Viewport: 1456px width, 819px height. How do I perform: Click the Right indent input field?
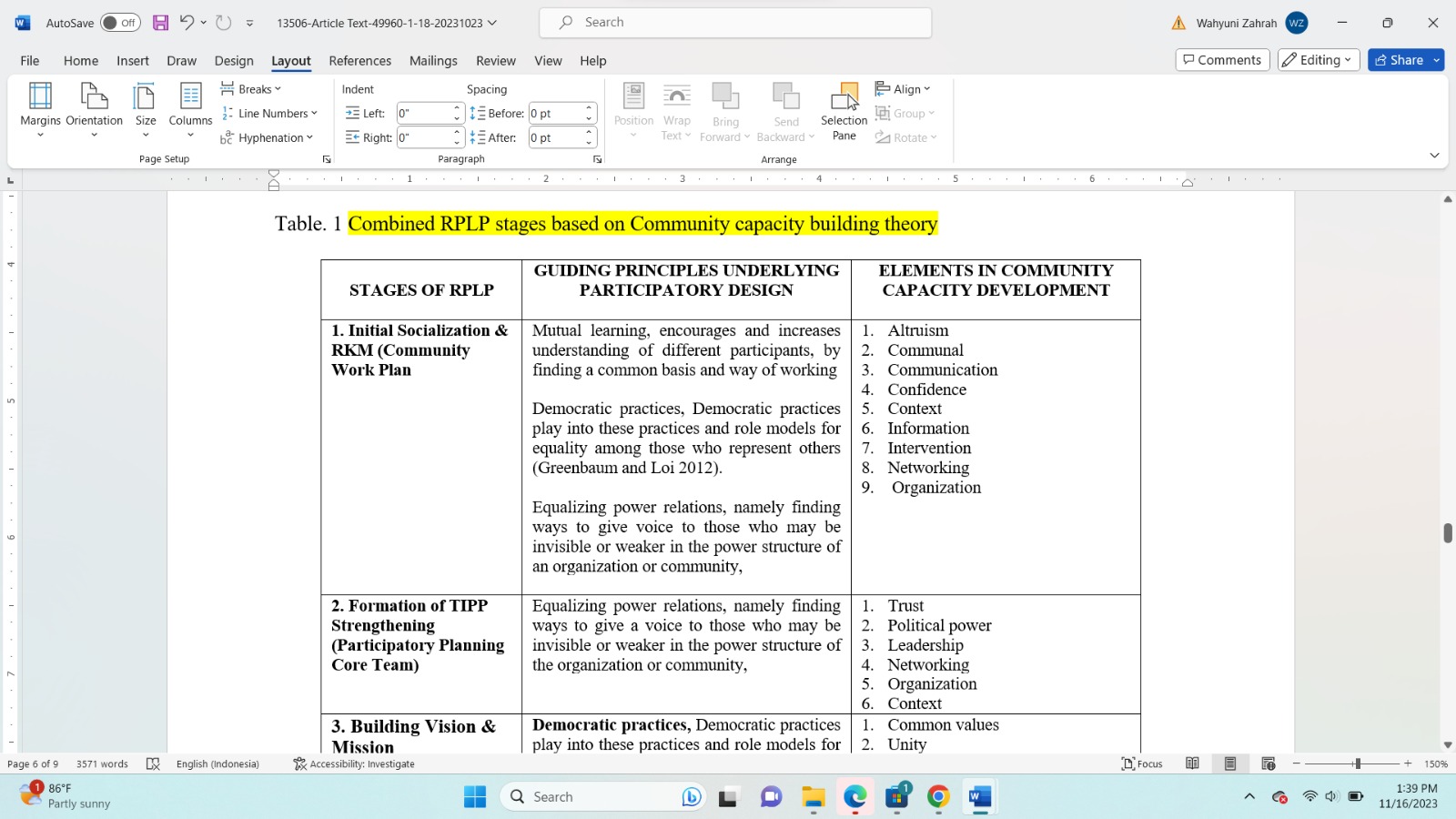[x=424, y=138]
